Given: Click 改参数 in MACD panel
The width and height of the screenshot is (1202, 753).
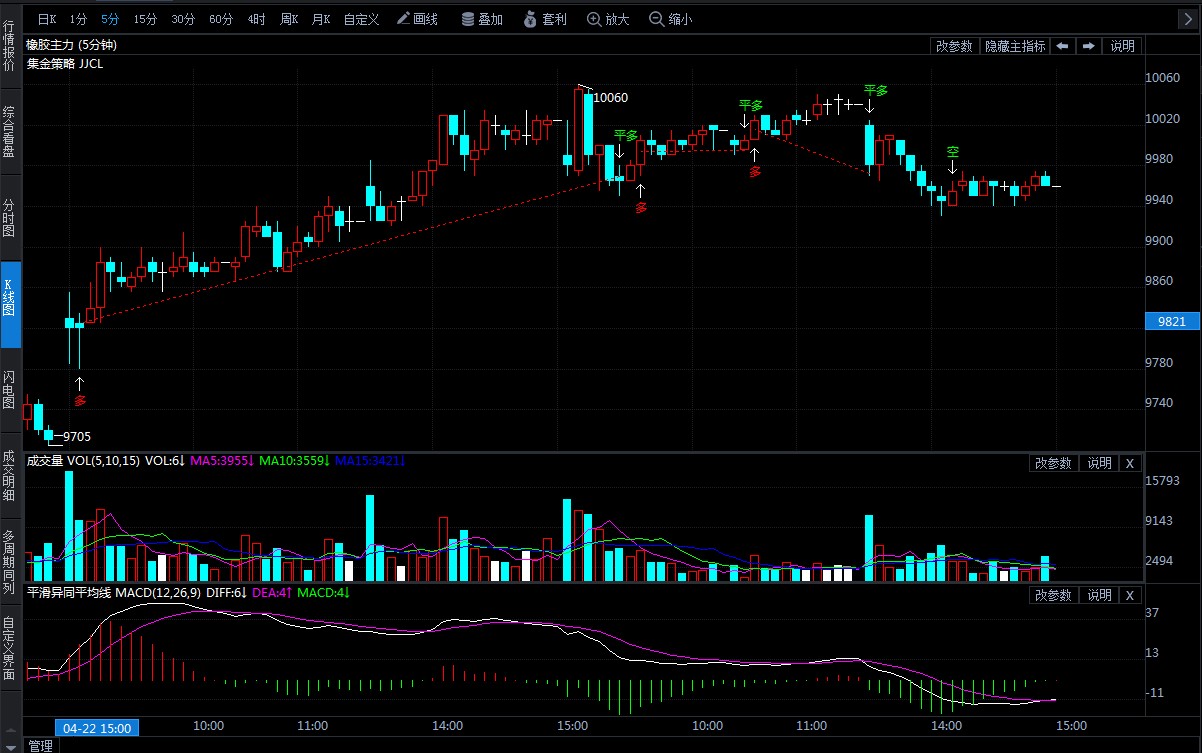Looking at the screenshot, I should (x=1053, y=595).
